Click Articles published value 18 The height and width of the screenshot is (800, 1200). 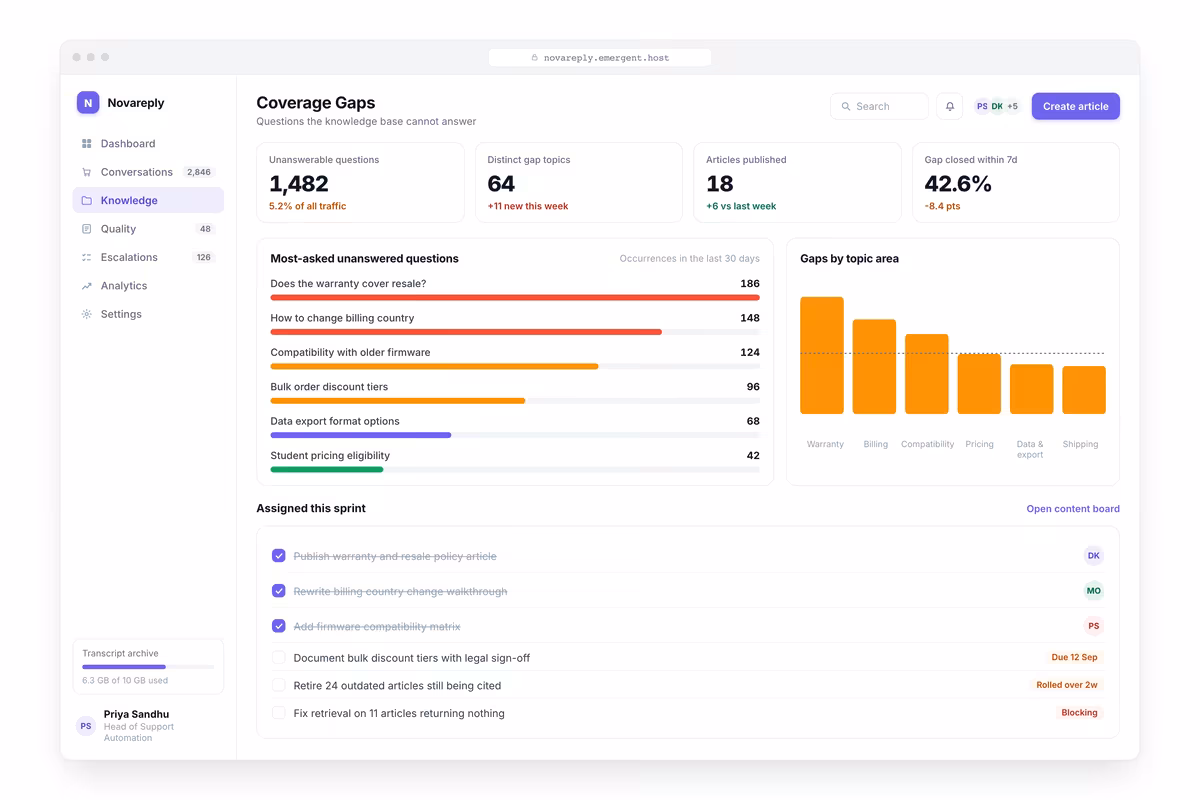720,184
